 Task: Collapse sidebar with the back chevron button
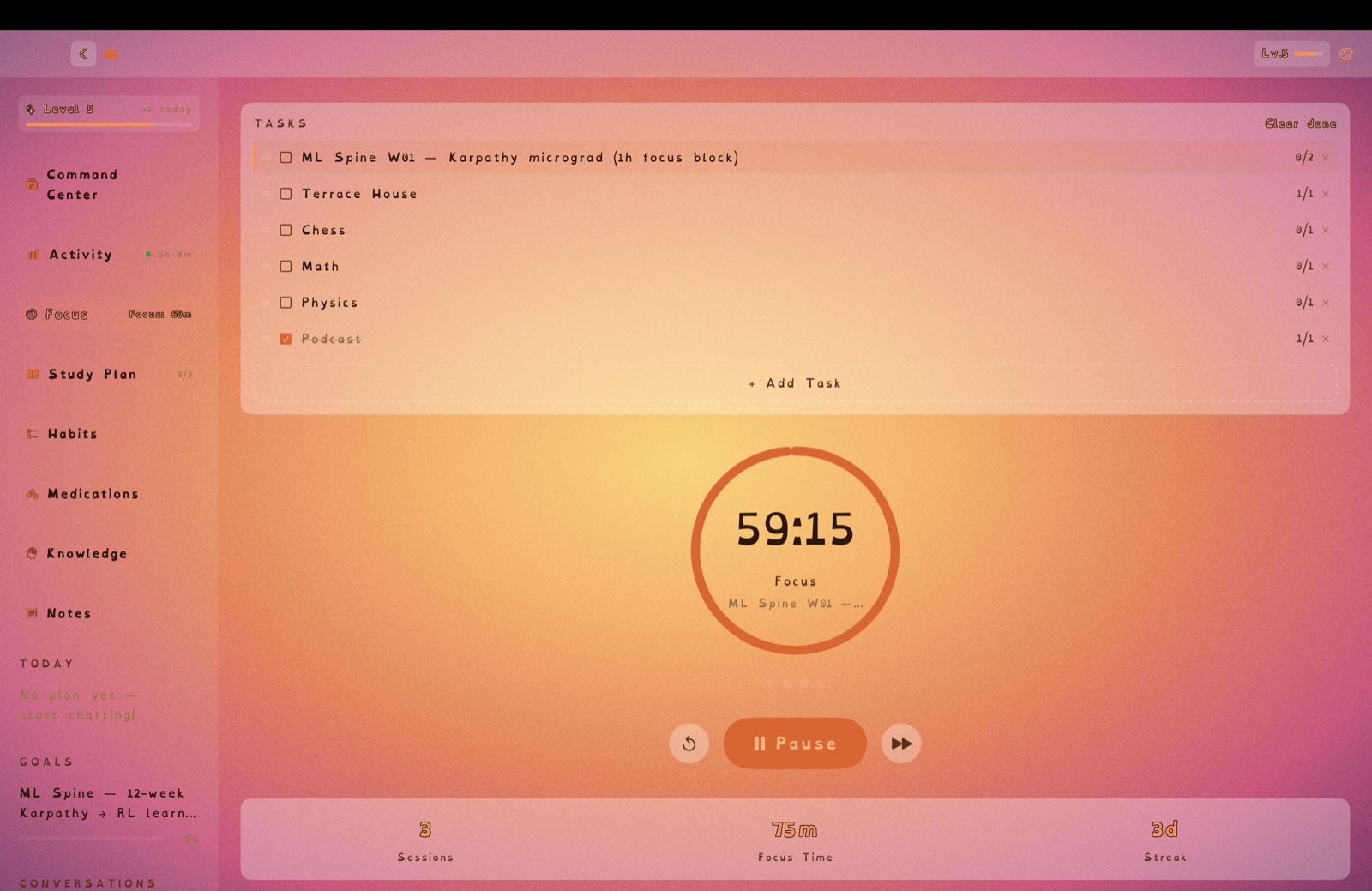83,53
